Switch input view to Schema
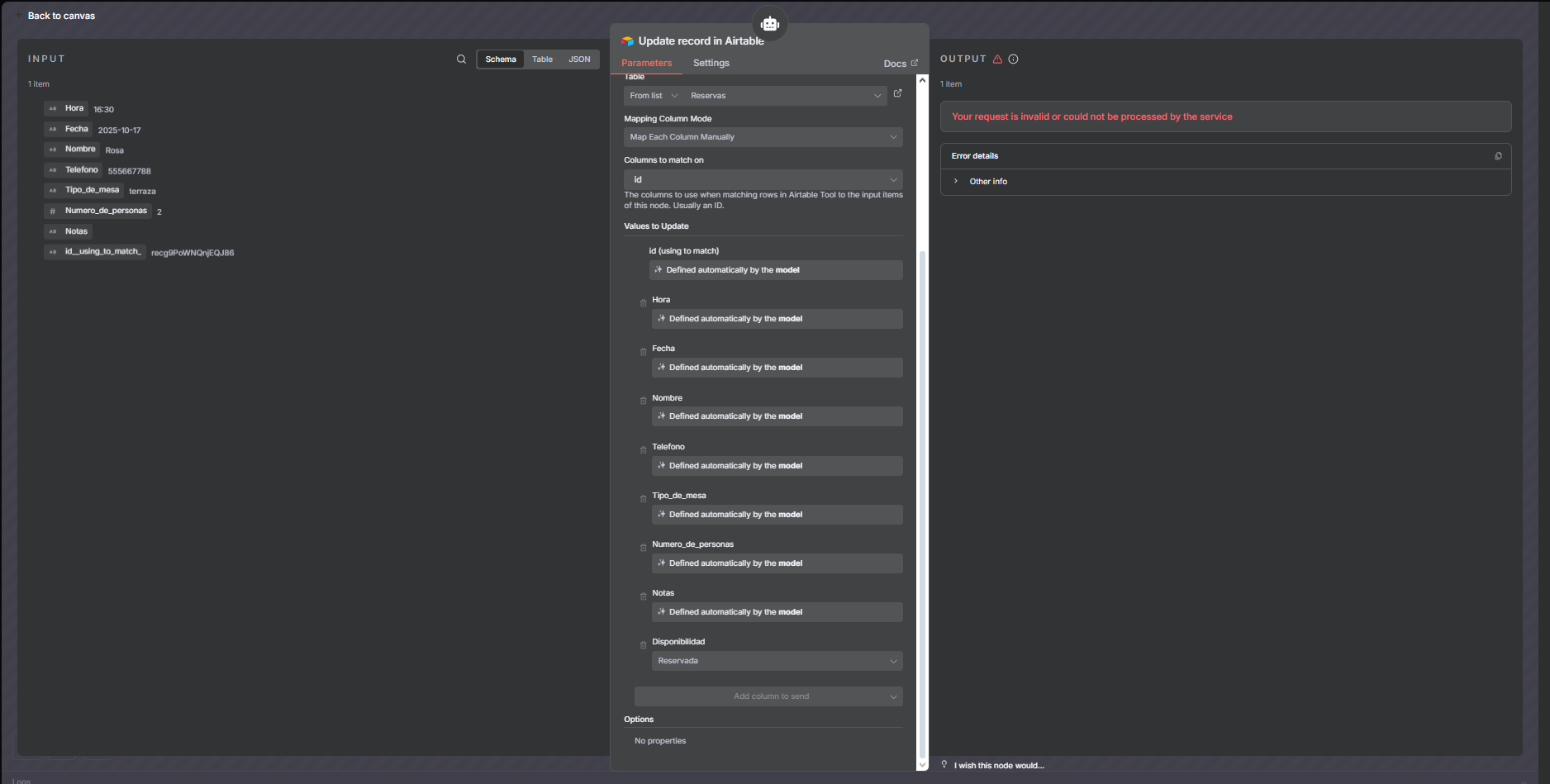Screen dimensions: 1550x784 pyautogui.click(x=500, y=59)
